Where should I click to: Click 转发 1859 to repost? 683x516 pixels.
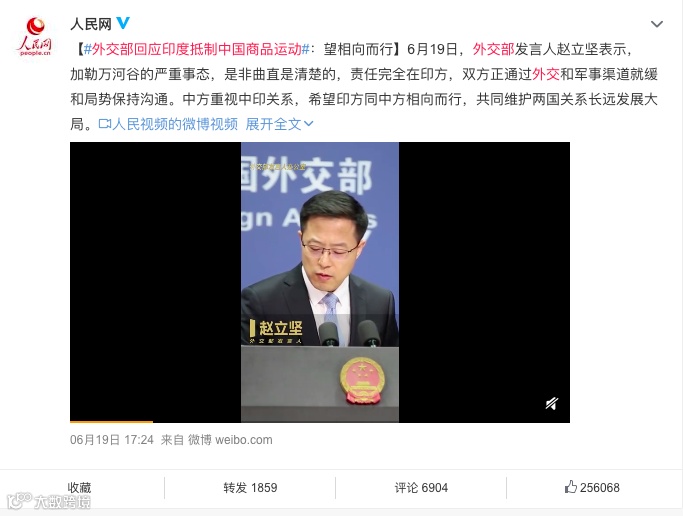pyautogui.click(x=250, y=487)
